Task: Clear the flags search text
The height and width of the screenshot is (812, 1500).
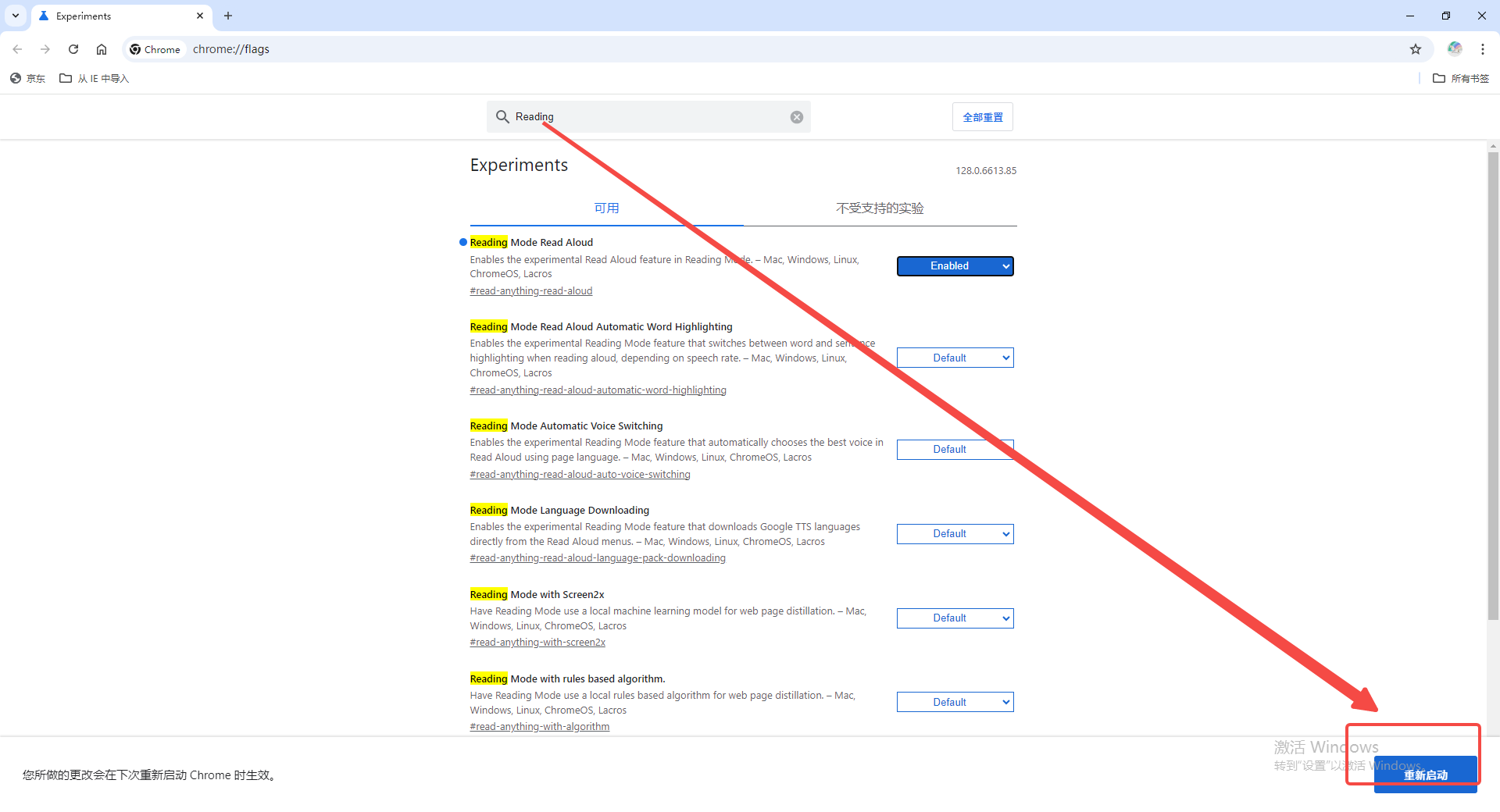Action: point(797,117)
